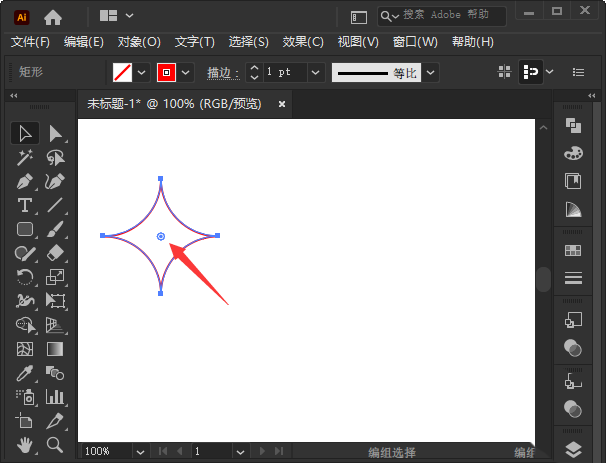The width and height of the screenshot is (606, 463).
Task: Click the Home icon
Action: [52, 16]
